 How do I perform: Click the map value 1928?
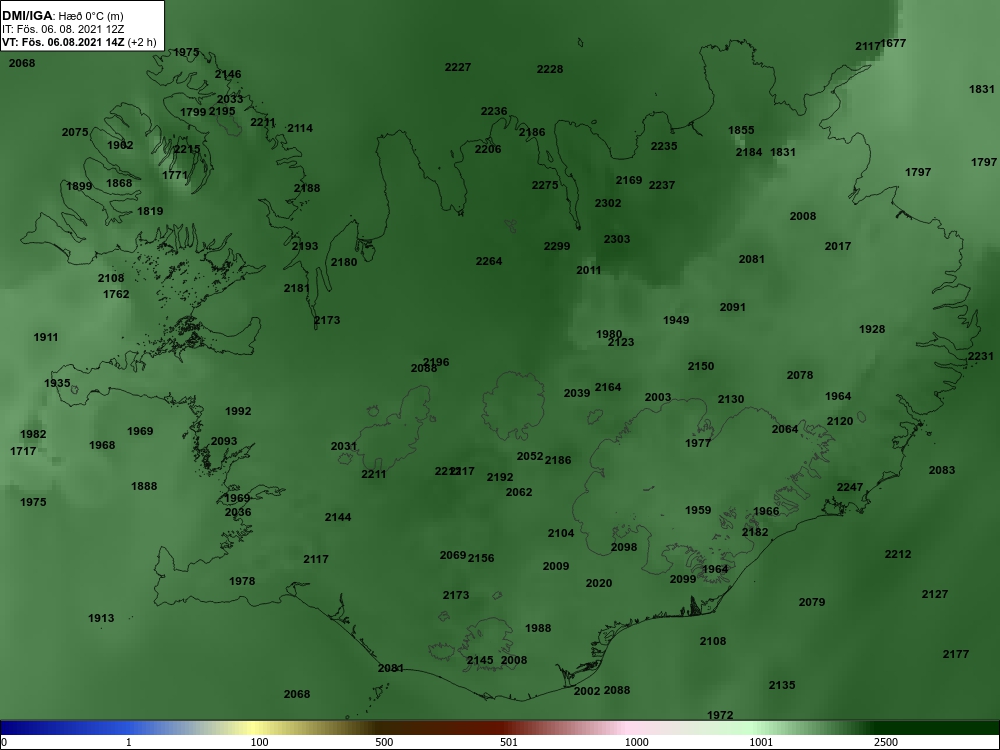(x=872, y=329)
